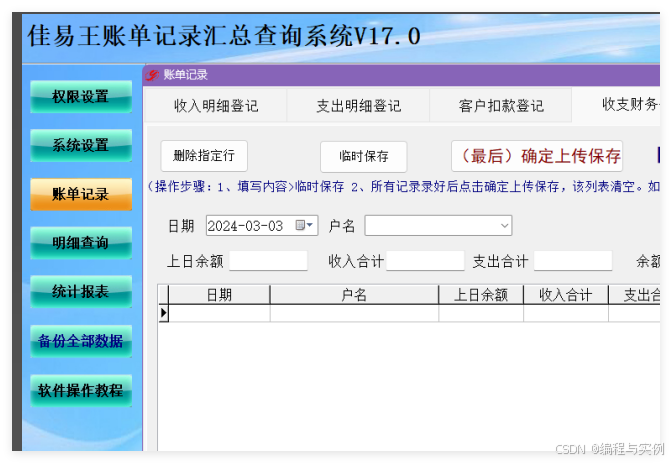Click the red logo icon in 账单记录 title
The image size is (672, 463).
[x=152, y=75]
